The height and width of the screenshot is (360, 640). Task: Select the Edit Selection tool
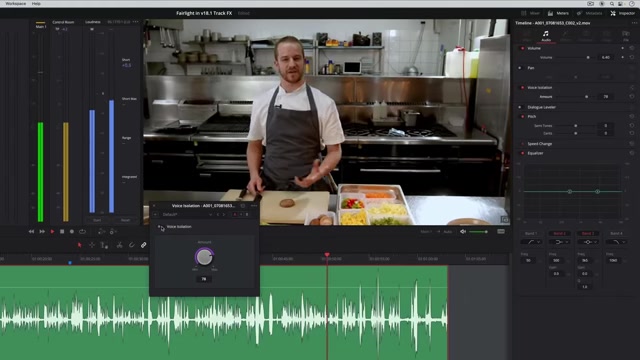click(x=104, y=245)
